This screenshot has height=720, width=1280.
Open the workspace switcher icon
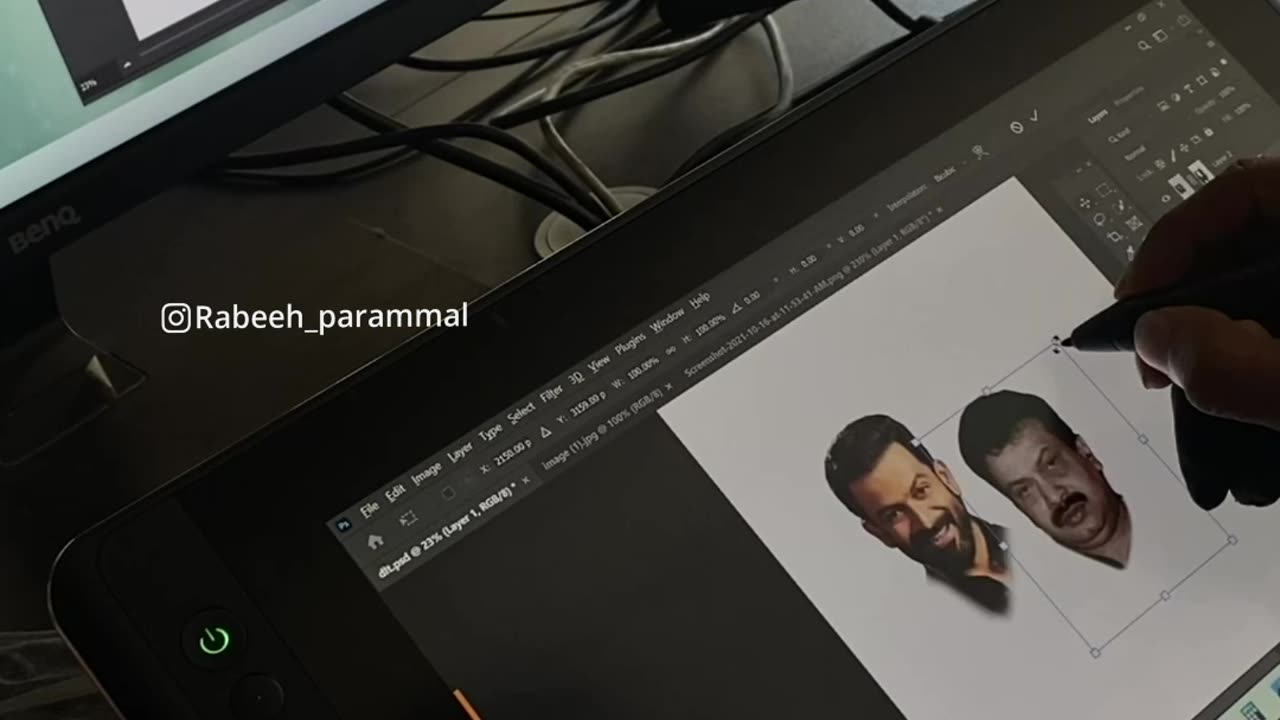tap(1161, 36)
